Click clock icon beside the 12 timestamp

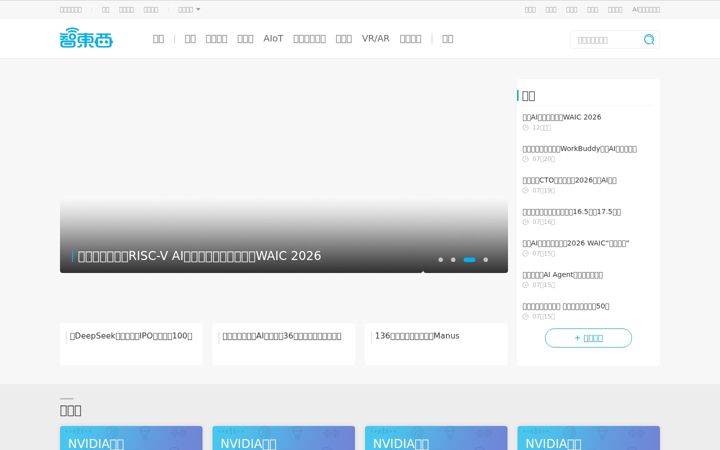[525, 128]
